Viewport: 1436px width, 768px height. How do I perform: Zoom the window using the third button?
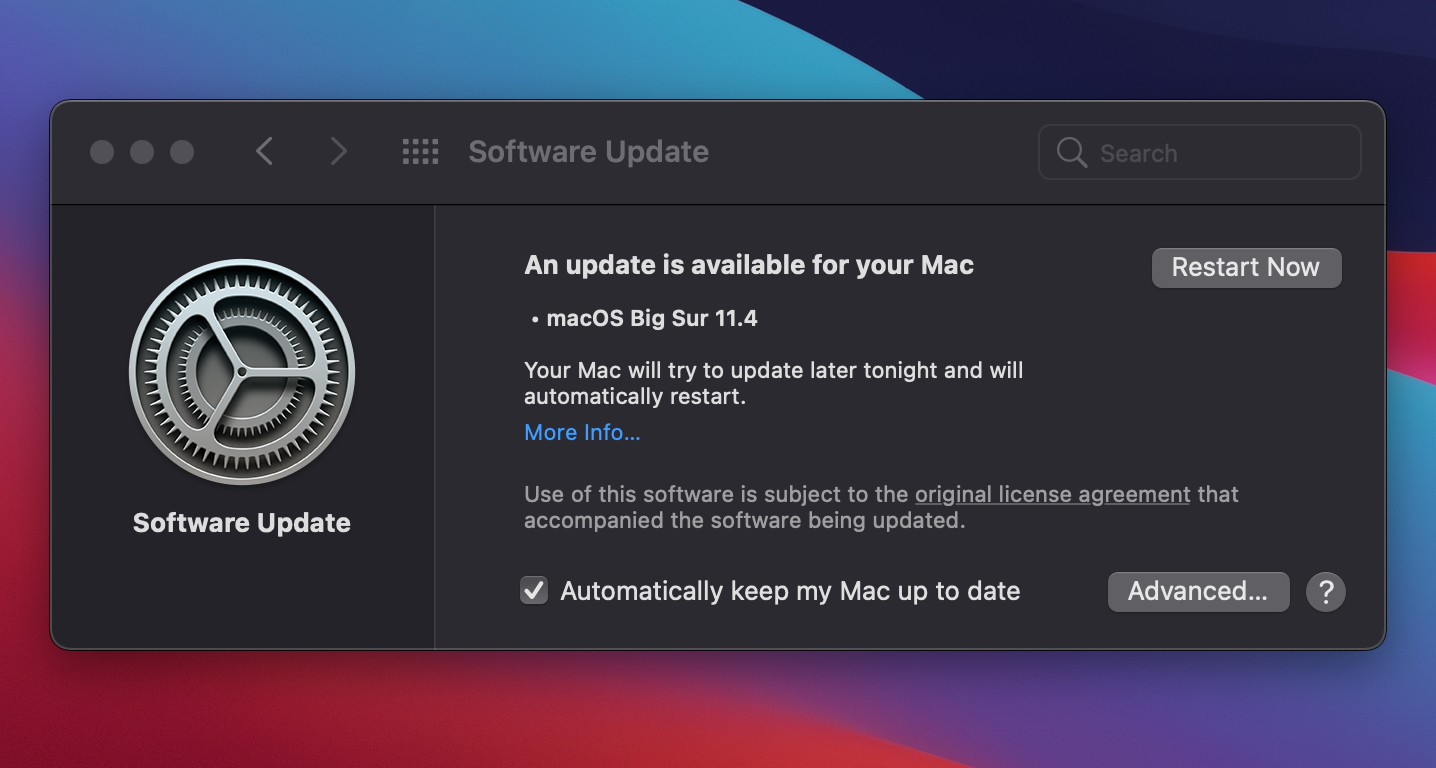(182, 152)
